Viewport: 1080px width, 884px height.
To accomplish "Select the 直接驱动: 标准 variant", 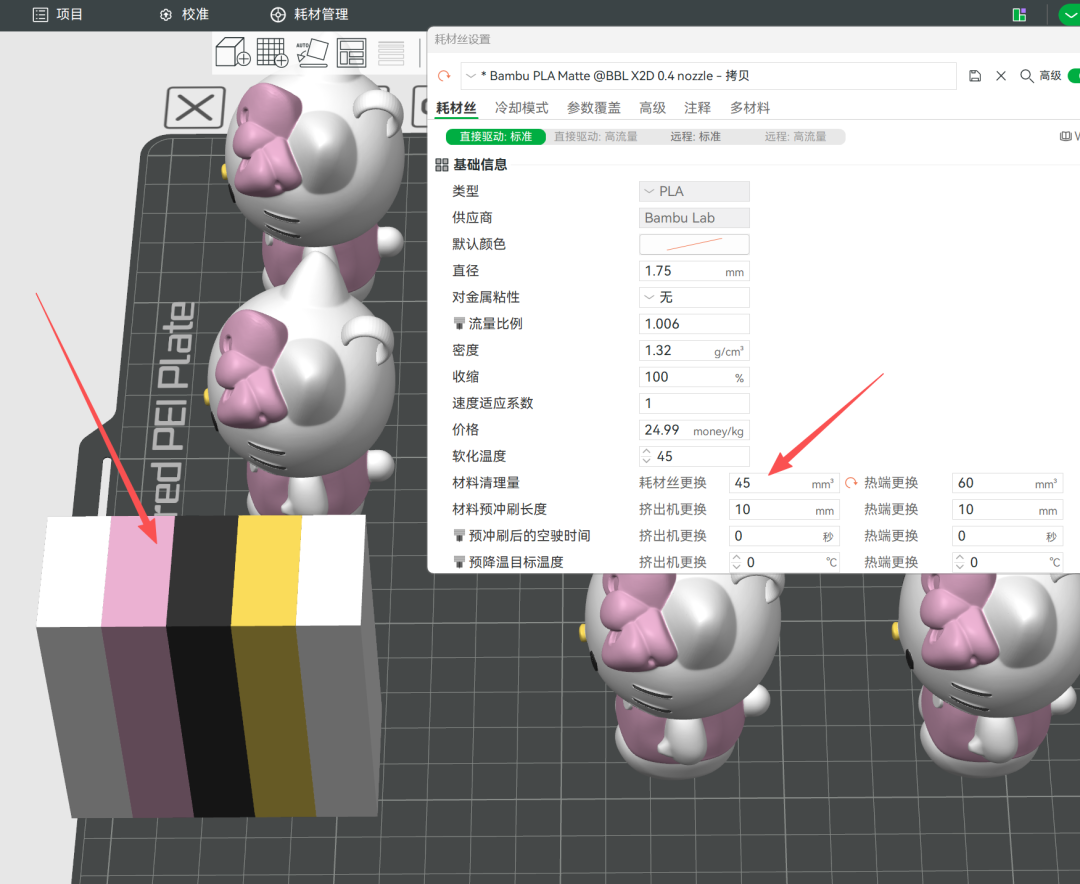I will click(496, 136).
